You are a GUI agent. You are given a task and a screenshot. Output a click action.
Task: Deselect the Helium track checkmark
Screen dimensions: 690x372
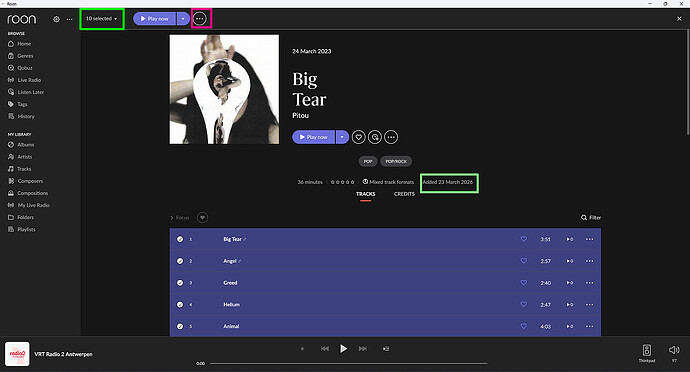[x=180, y=305]
